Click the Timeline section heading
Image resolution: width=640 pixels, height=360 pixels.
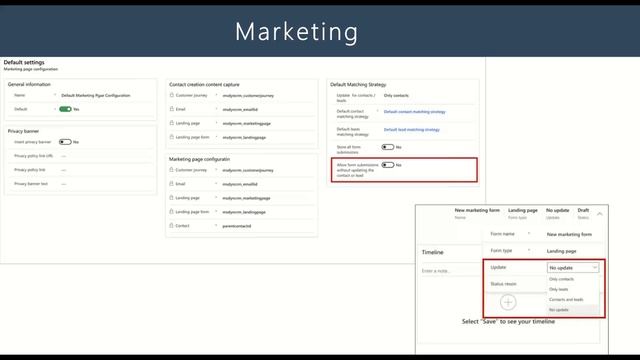click(433, 252)
